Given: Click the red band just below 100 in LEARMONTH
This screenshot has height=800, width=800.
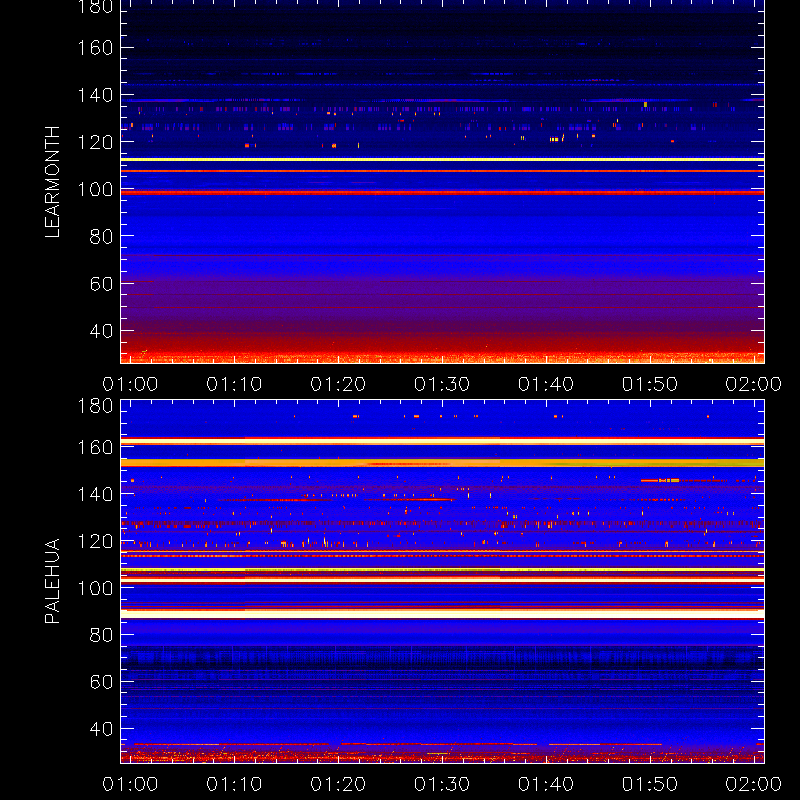Looking at the screenshot, I should coord(442,193).
